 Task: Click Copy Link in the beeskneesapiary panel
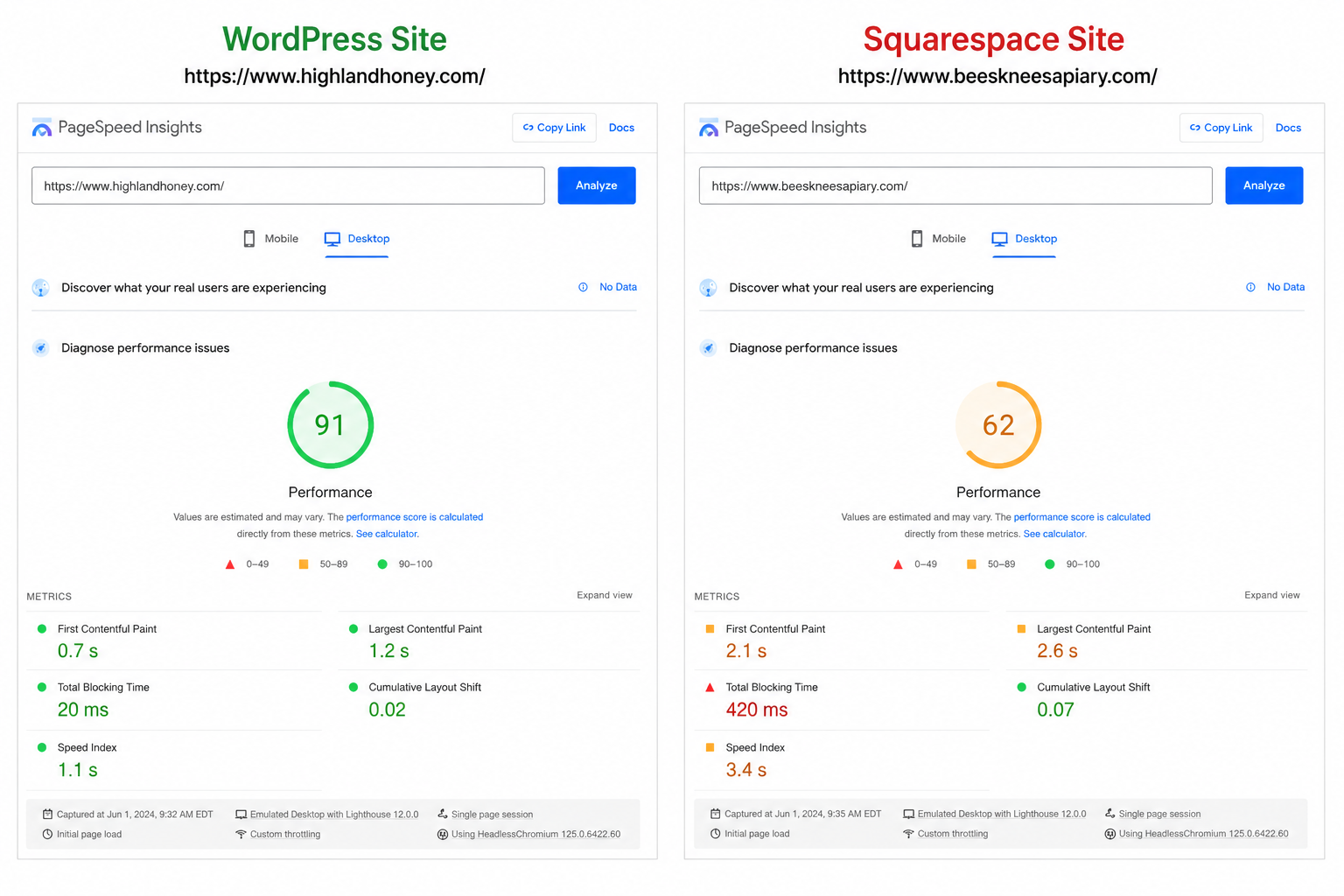coord(1221,128)
